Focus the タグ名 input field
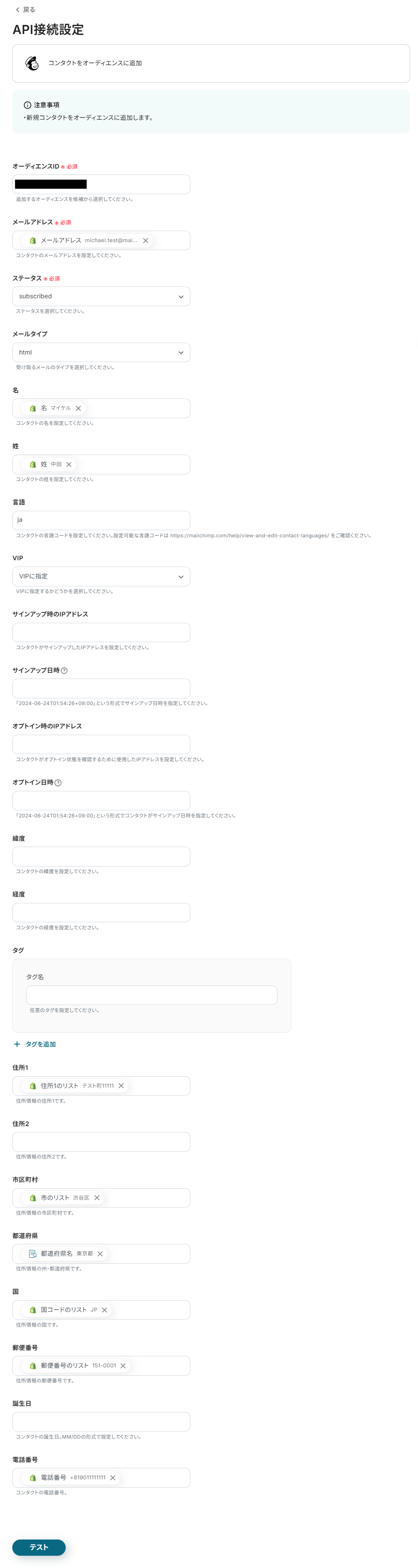This screenshot has width=418, height=1568. point(152,995)
